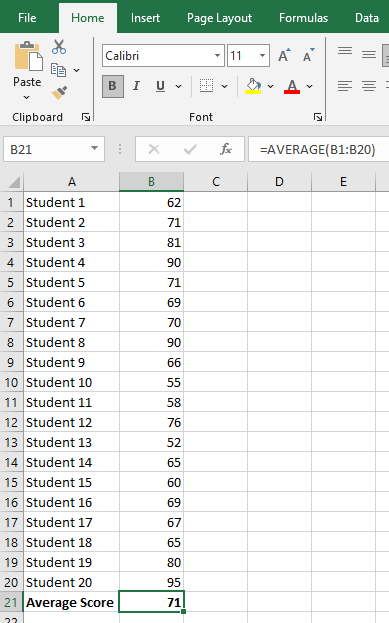Click the middle align icon
This screenshot has width=389, height=623.
(369, 54)
